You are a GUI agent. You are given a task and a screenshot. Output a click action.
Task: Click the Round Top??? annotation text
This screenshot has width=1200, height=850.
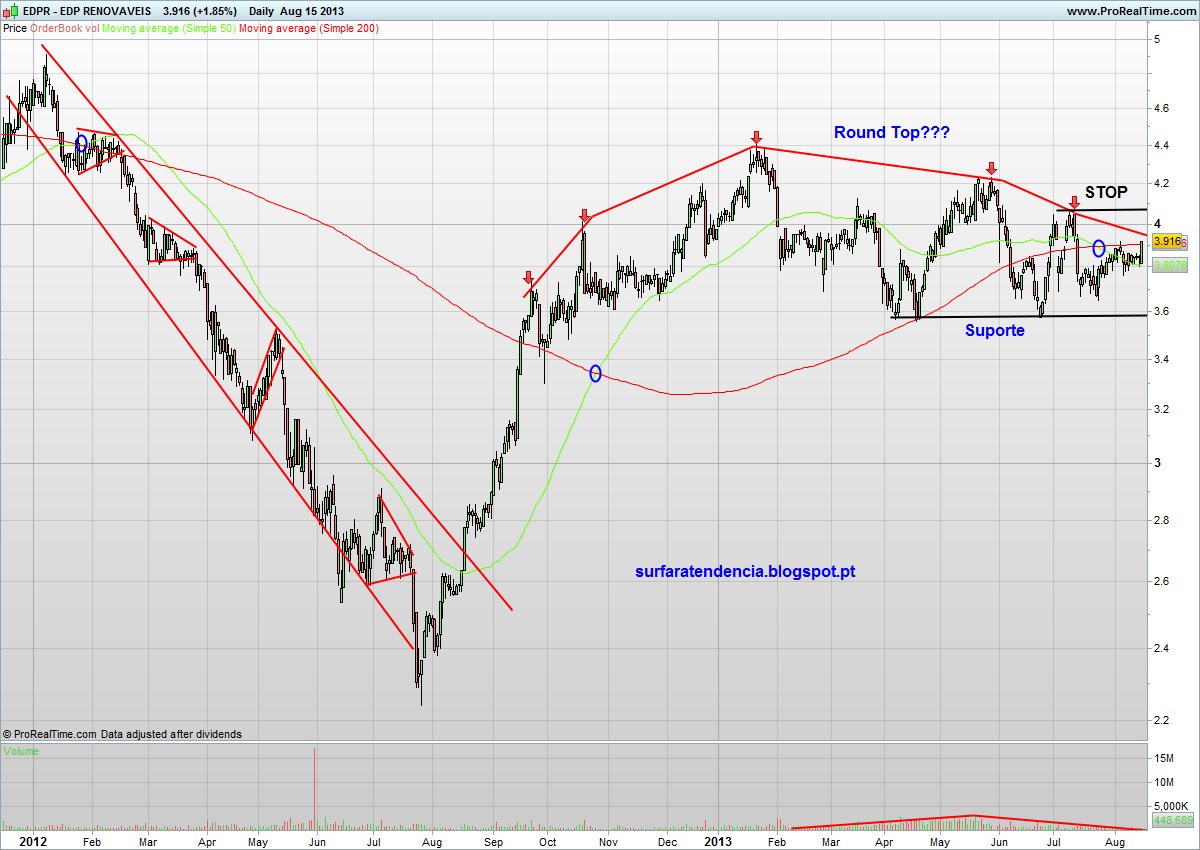click(892, 132)
